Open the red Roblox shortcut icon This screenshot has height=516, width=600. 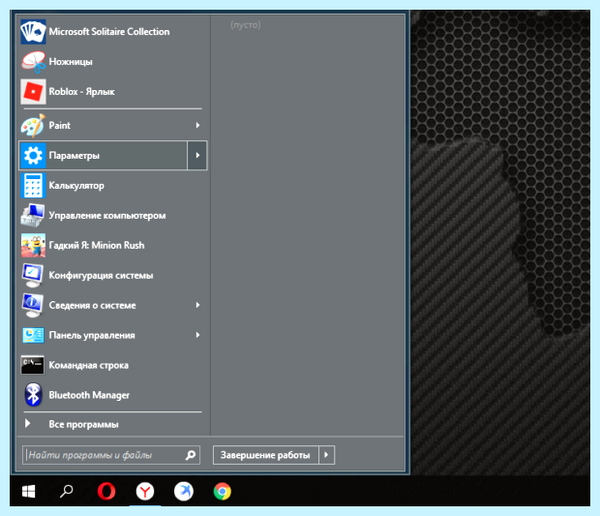point(33,92)
